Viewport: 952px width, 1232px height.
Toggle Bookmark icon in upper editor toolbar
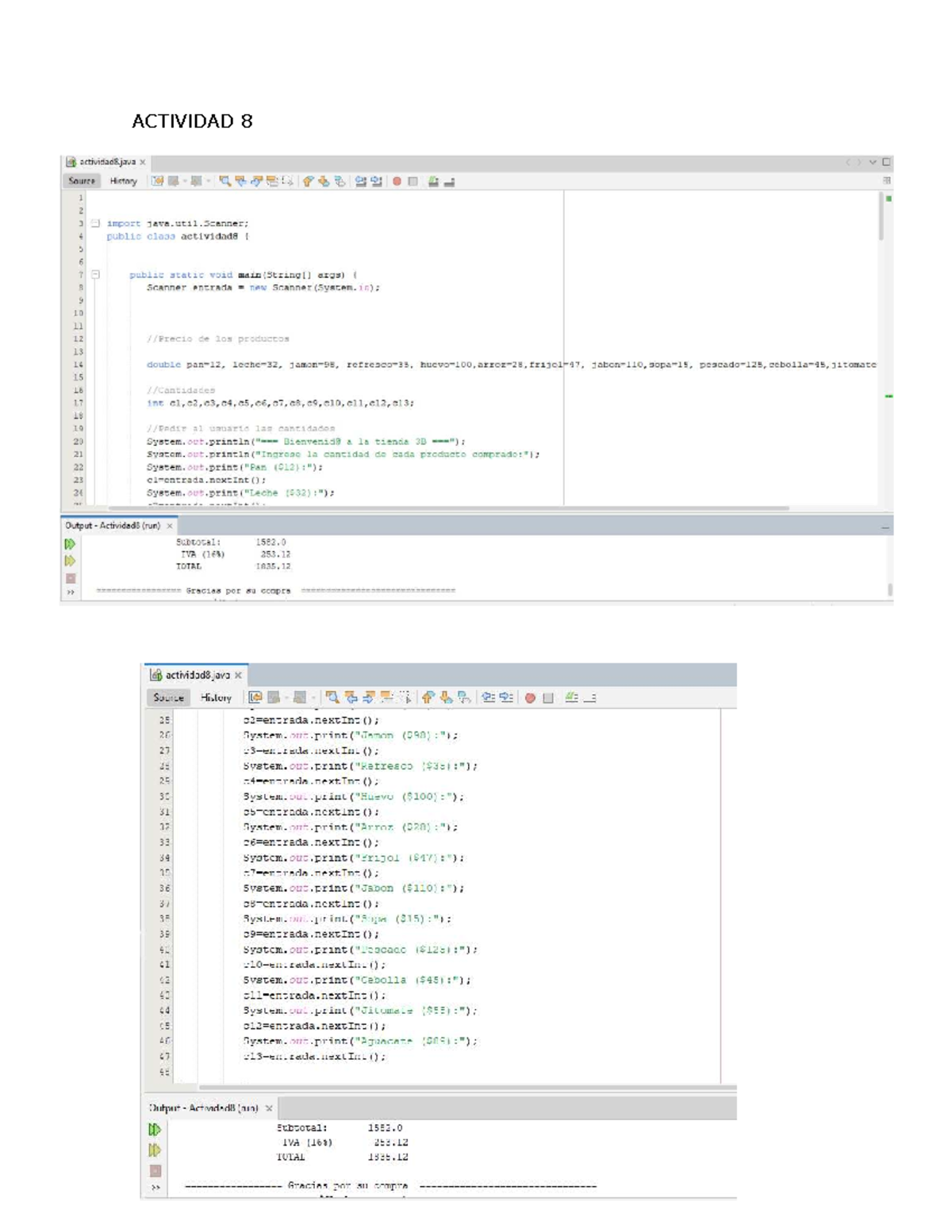pyautogui.click(x=340, y=181)
